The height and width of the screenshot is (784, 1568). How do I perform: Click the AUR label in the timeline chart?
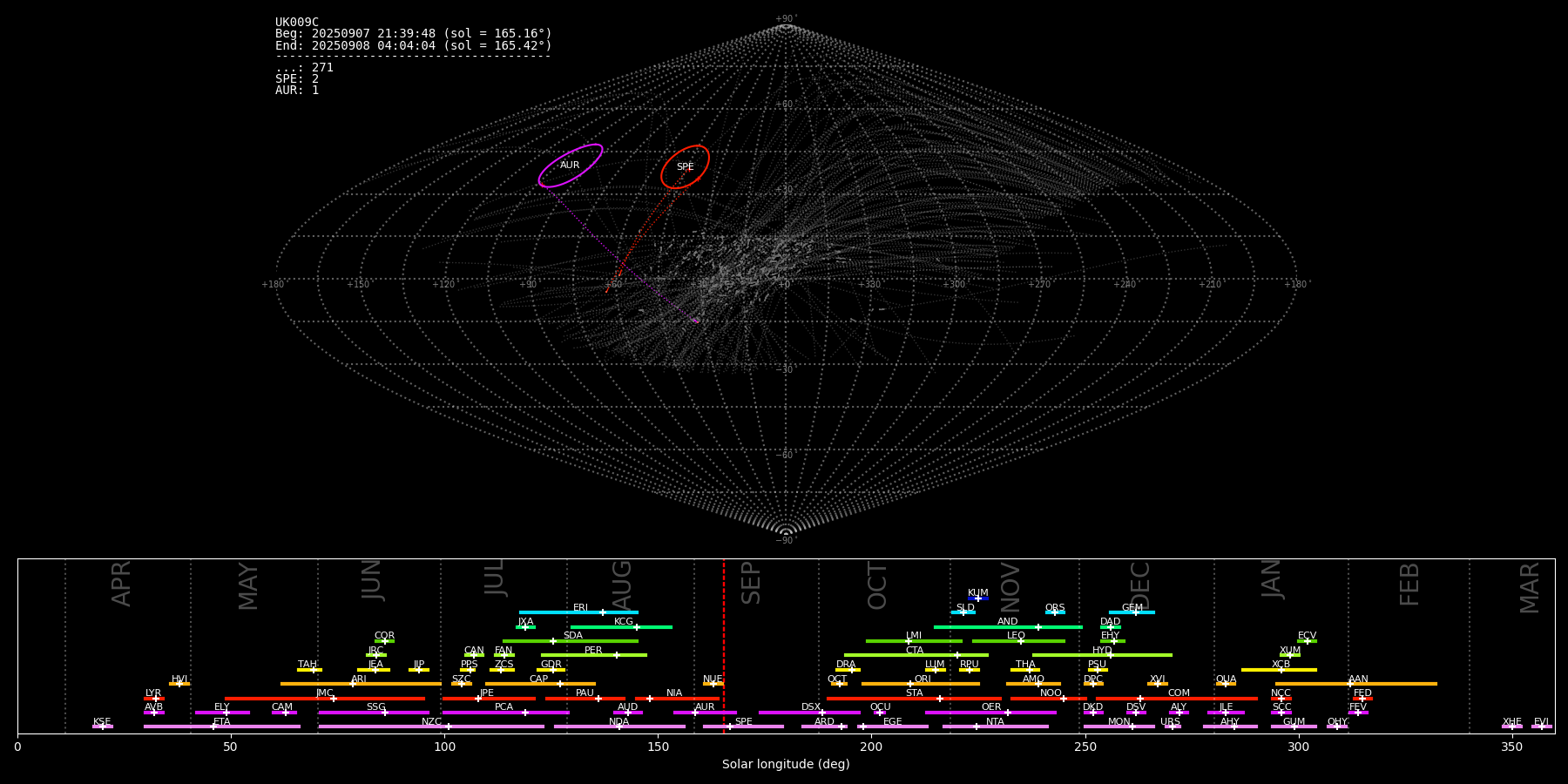click(705, 707)
